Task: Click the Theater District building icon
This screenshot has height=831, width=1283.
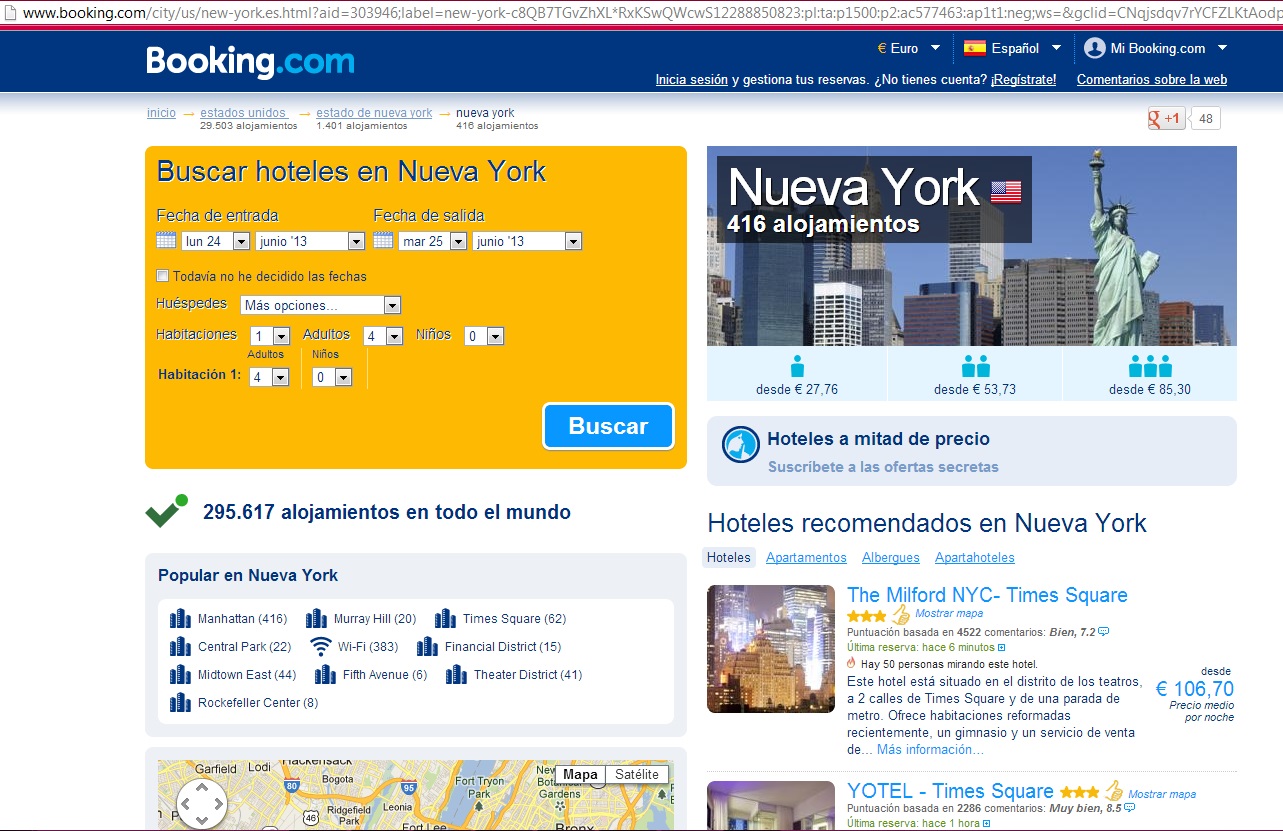Action: pyautogui.click(x=456, y=675)
